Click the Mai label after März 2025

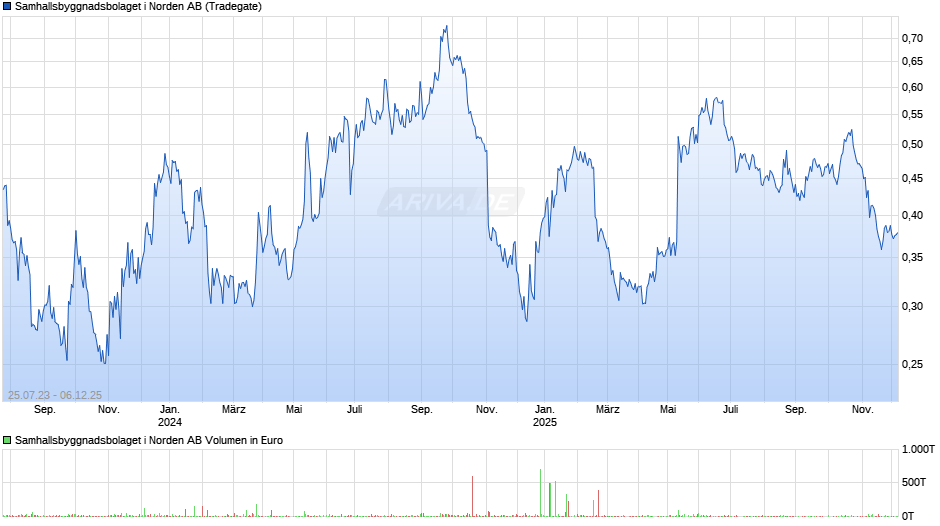[x=668, y=410]
